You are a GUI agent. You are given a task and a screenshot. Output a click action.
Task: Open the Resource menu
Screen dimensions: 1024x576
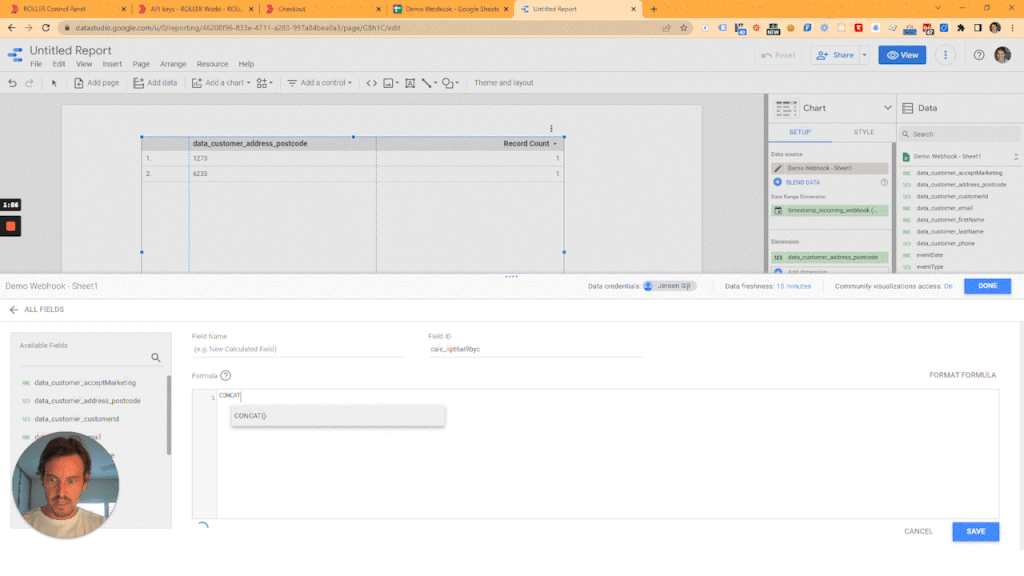click(x=212, y=64)
